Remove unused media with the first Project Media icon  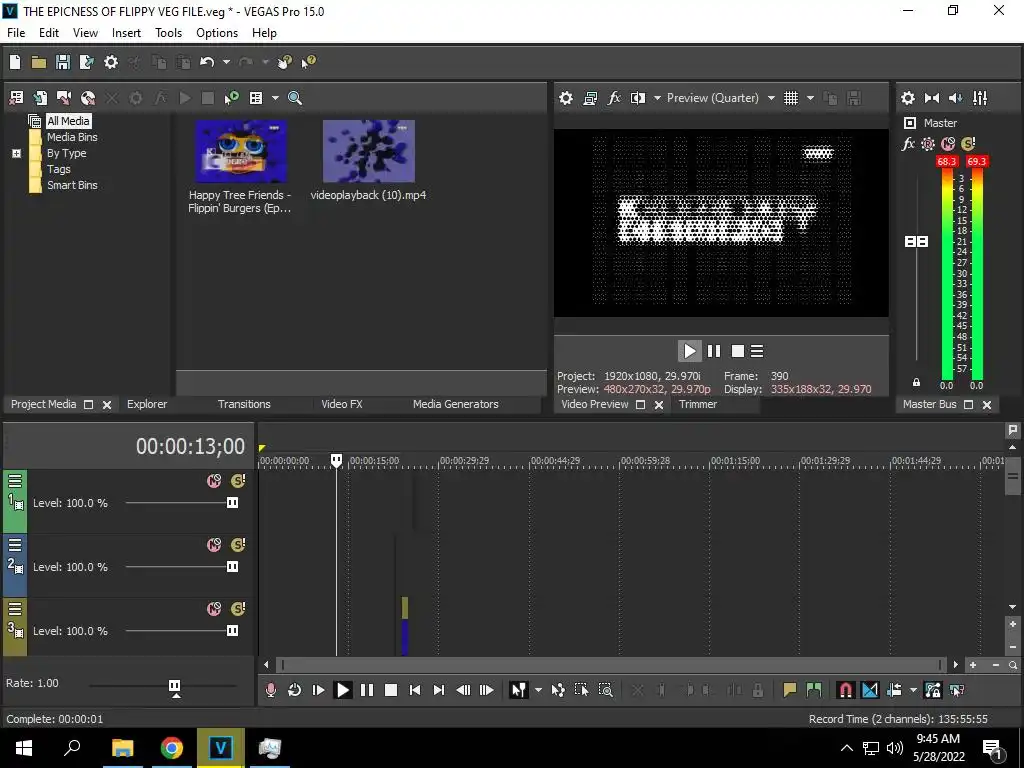tap(16, 98)
